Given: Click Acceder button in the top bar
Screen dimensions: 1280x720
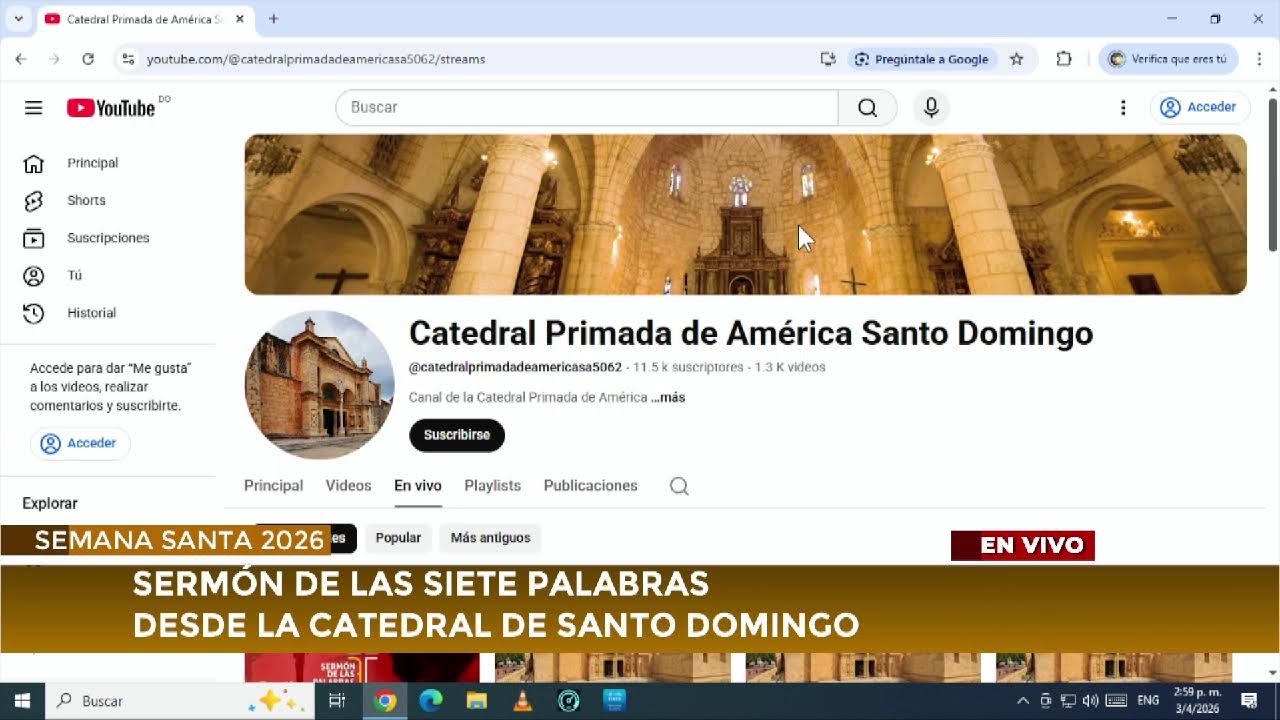Looking at the screenshot, I should click(1199, 107).
